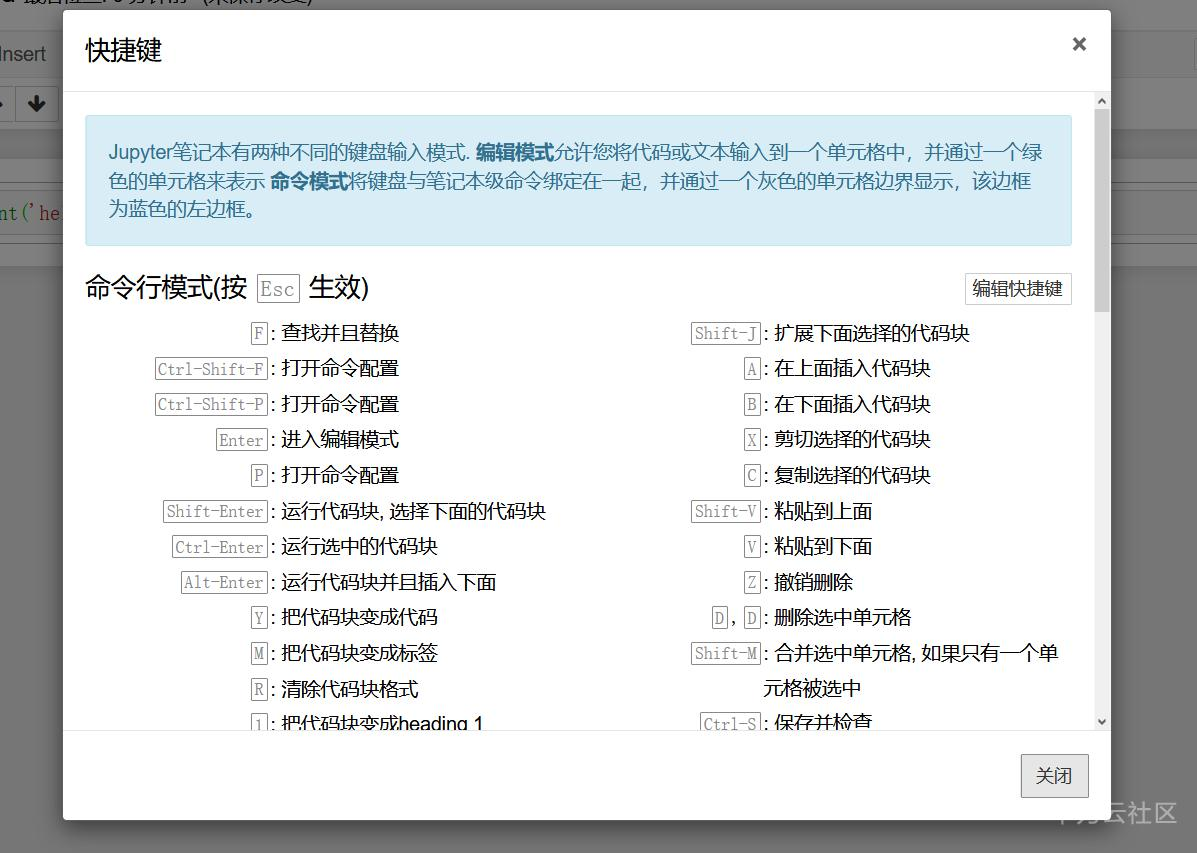Screen dimensions: 1197x853
Task: Click the Esc key badge in the heading
Action: [277, 288]
